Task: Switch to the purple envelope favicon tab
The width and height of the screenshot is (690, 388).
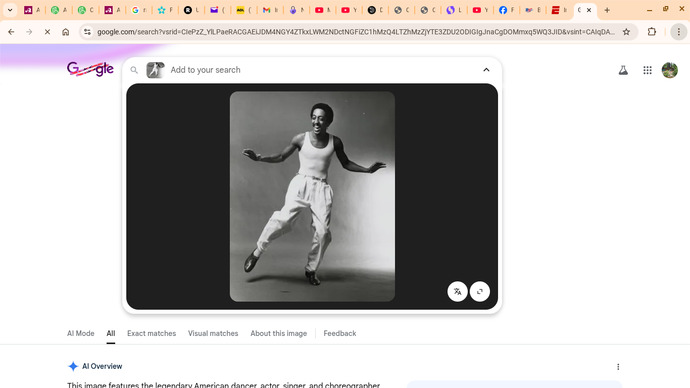Action: click(x=214, y=10)
